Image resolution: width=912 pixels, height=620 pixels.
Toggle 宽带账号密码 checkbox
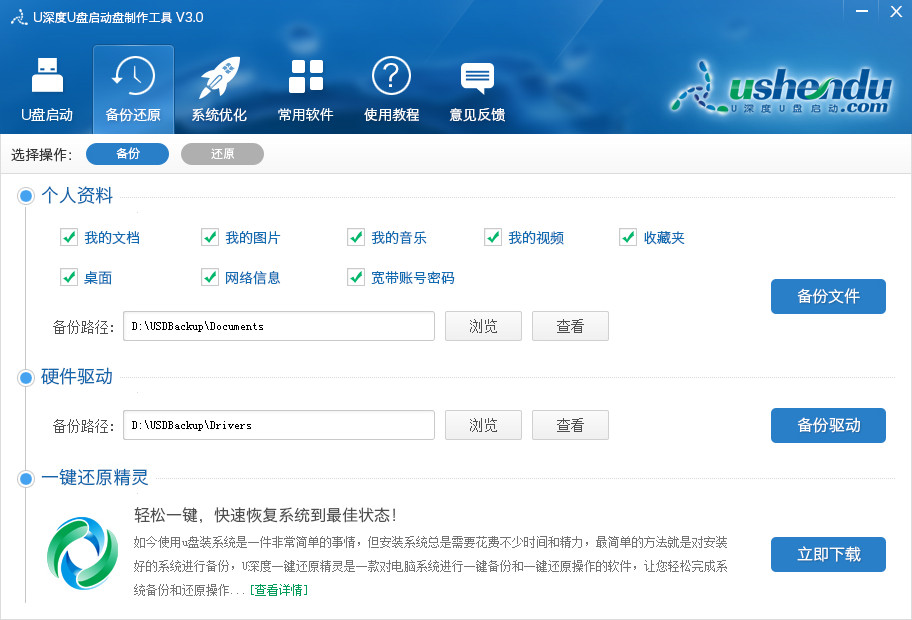[x=355, y=277]
